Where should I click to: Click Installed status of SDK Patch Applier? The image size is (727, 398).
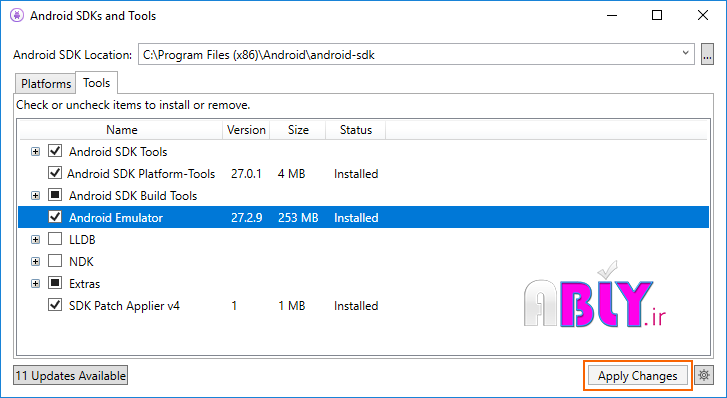356,306
